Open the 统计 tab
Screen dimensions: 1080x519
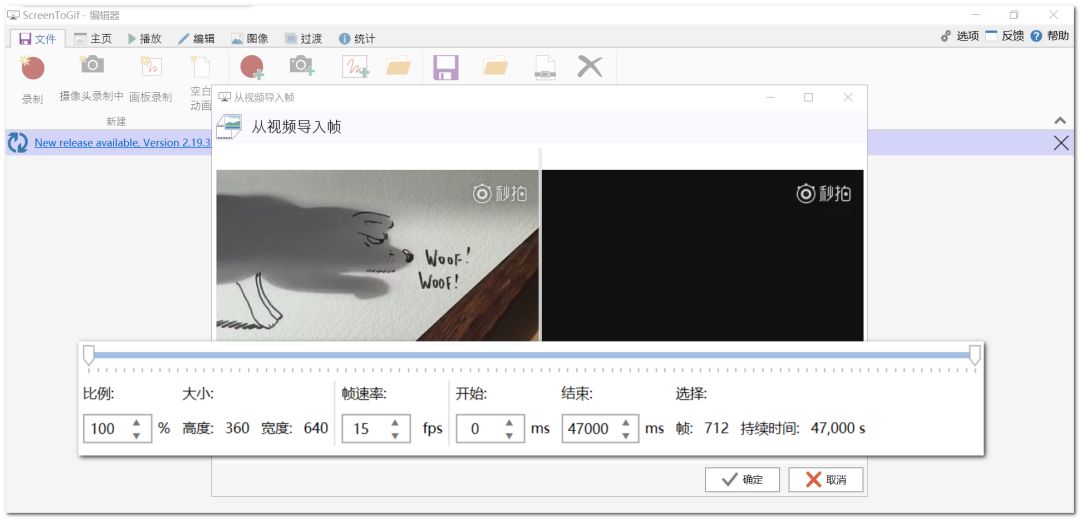[357, 39]
